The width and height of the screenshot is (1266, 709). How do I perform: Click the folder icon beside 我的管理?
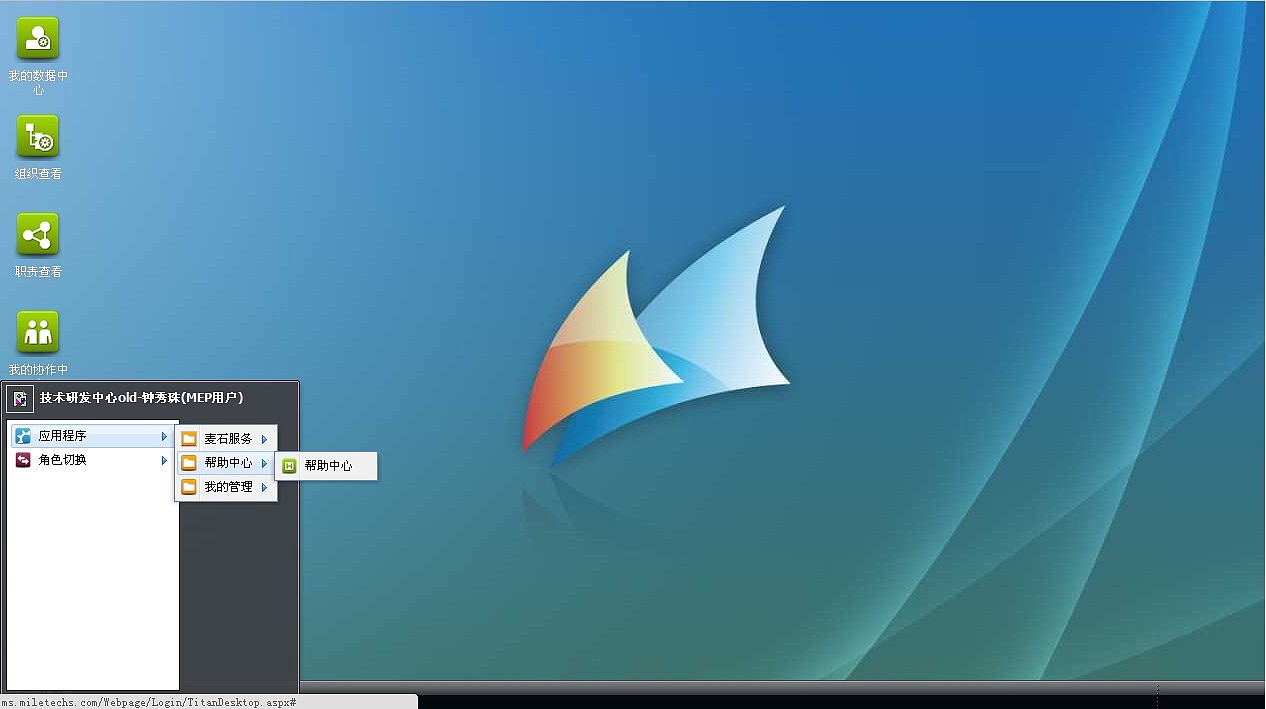[x=189, y=487]
